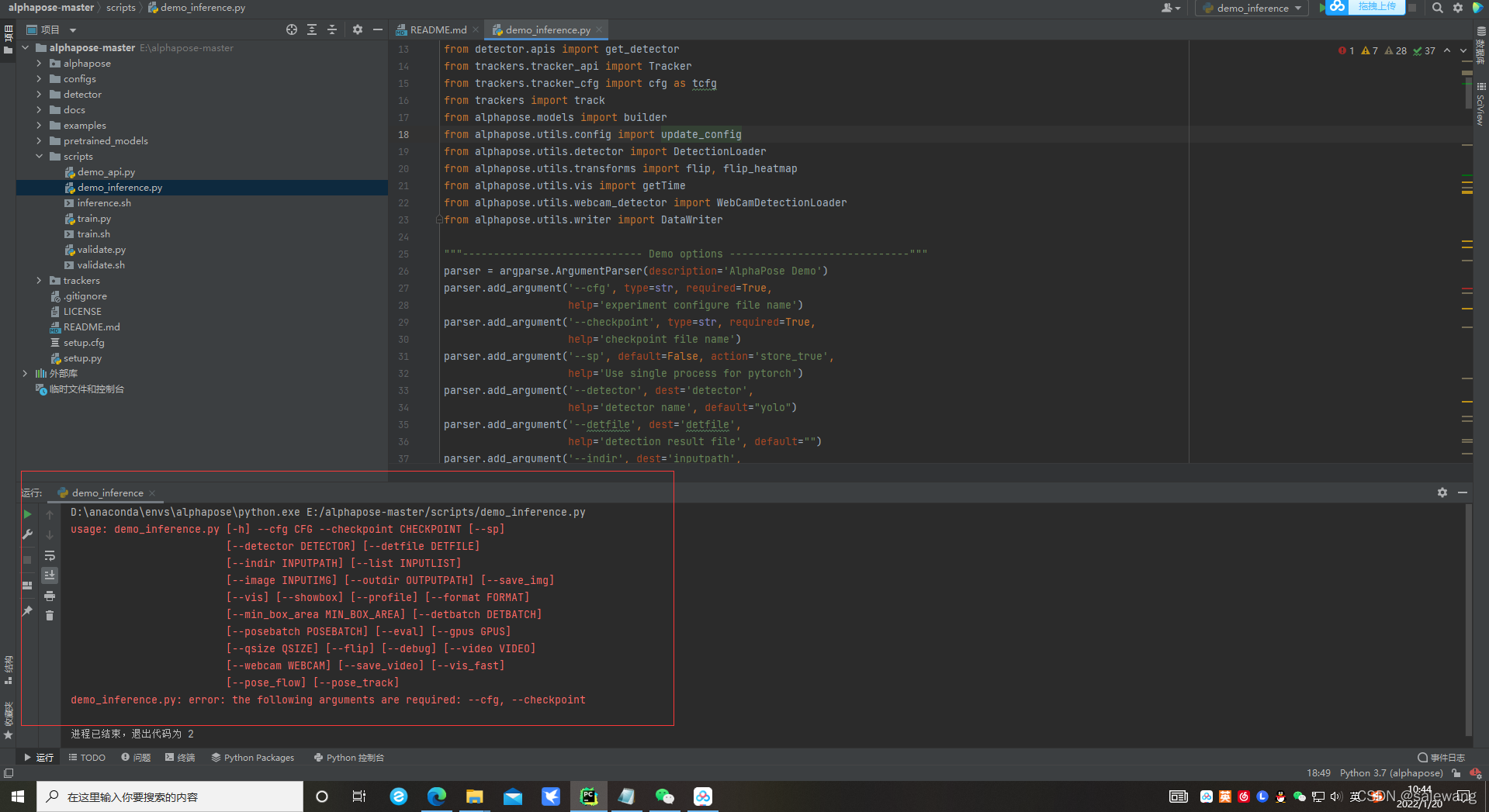The width and height of the screenshot is (1489, 812).
Task: Expand the alphapose folder
Action: (x=39, y=64)
